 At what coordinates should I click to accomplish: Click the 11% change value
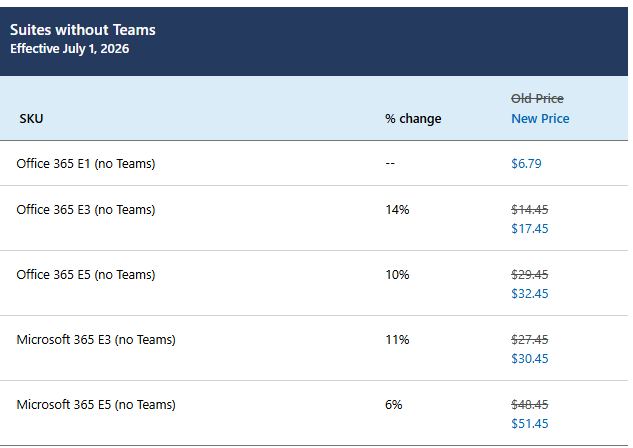(x=397, y=339)
